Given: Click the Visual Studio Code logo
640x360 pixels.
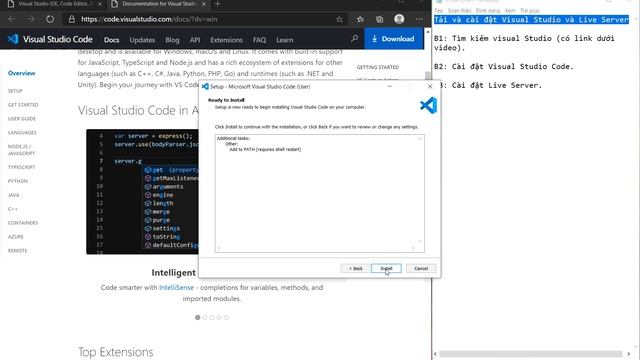Looking at the screenshot, I should pos(50,39).
